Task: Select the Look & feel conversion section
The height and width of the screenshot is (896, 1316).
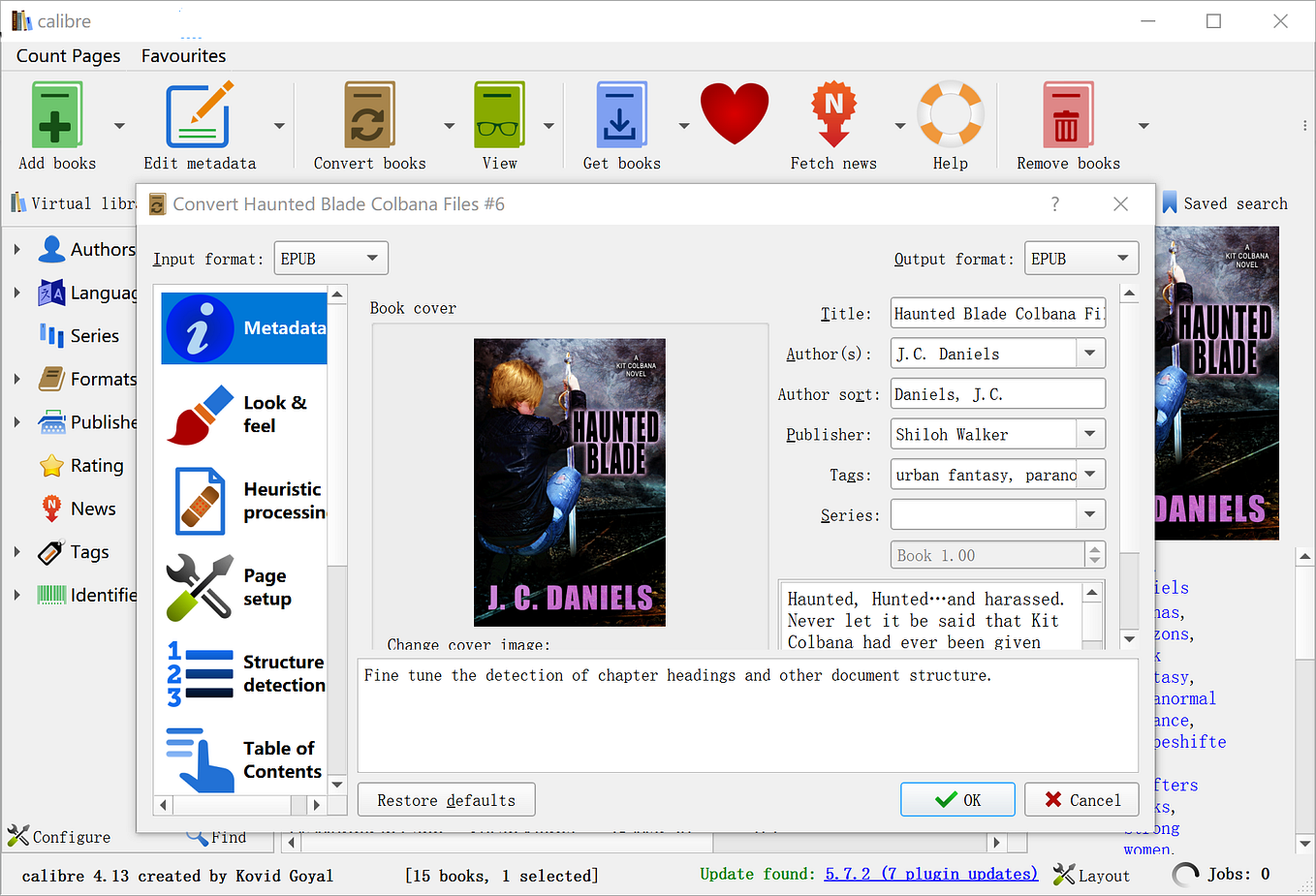Action: pyautogui.click(x=244, y=414)
